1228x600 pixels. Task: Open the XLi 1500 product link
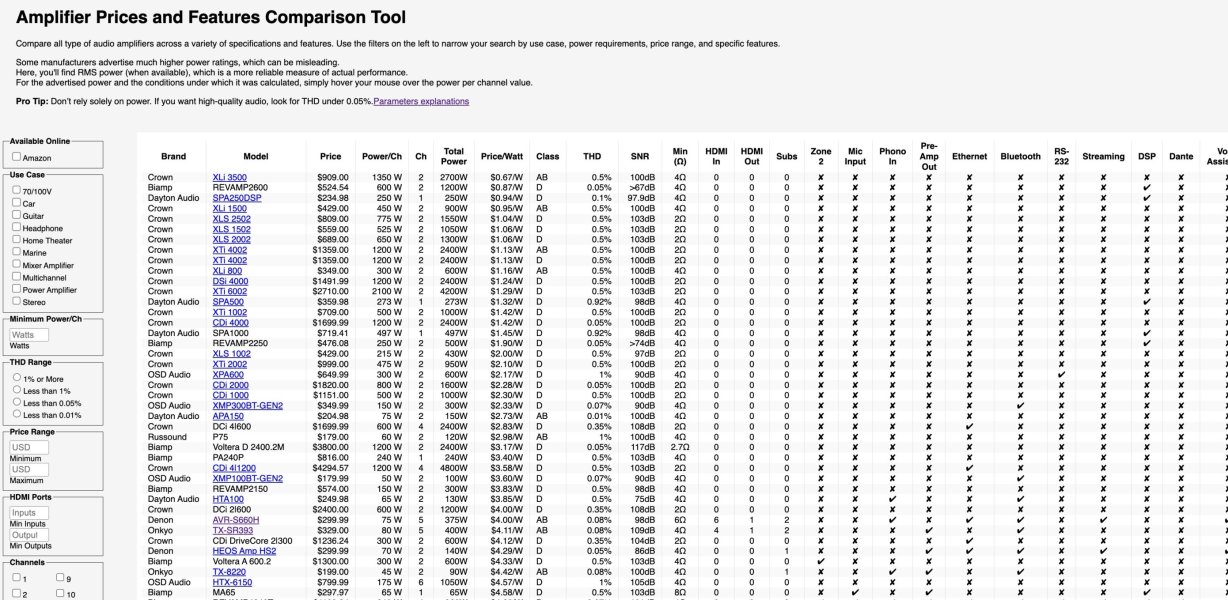tap(230, 208)
